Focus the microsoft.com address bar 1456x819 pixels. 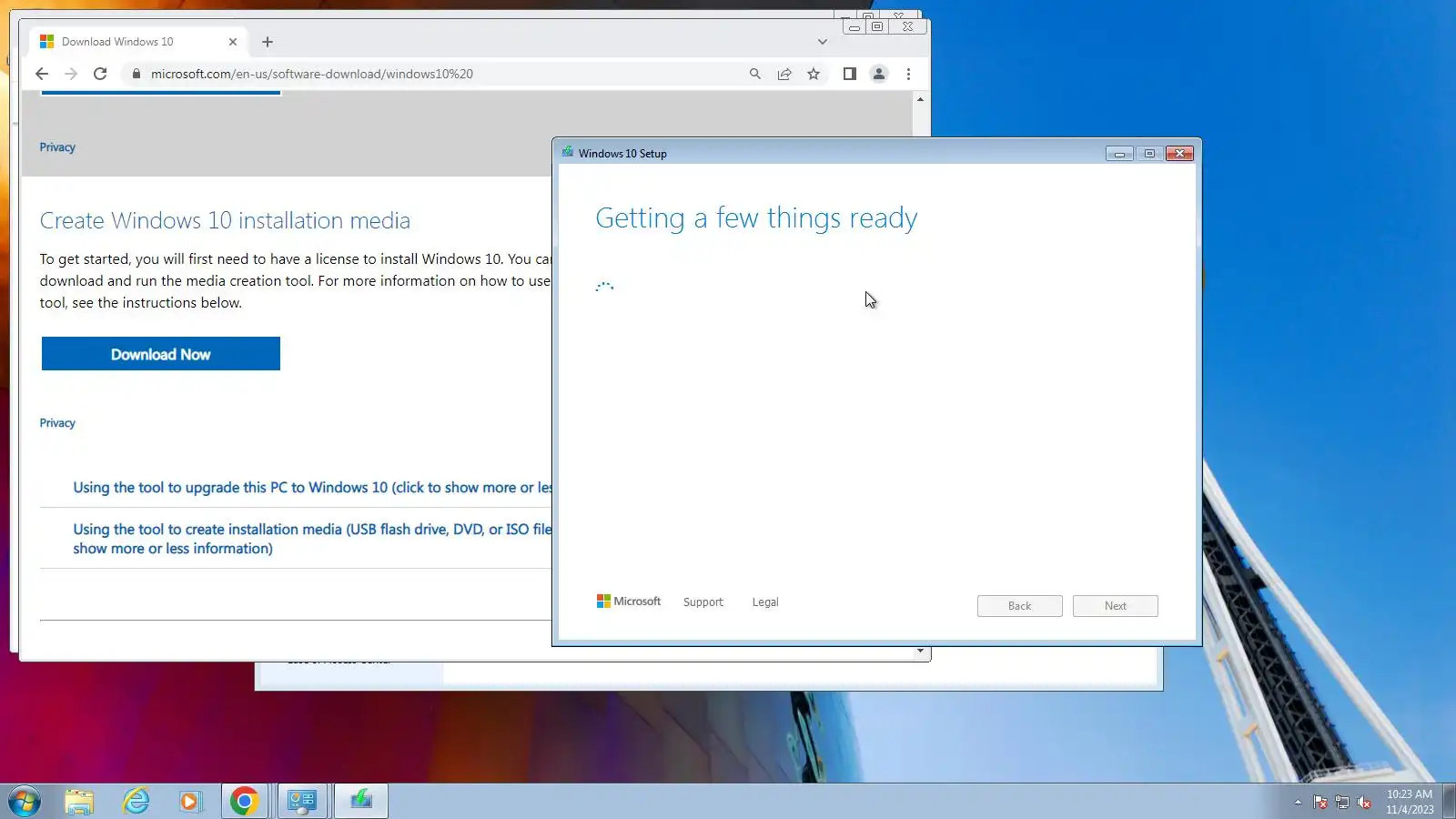point(437,74)
